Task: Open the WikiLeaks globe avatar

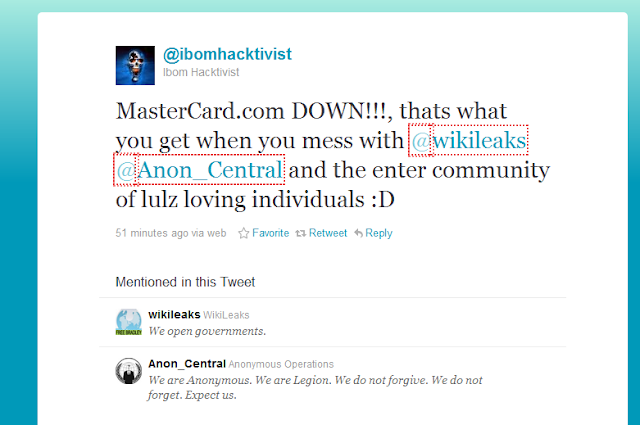Action: [x=129, y=322]
